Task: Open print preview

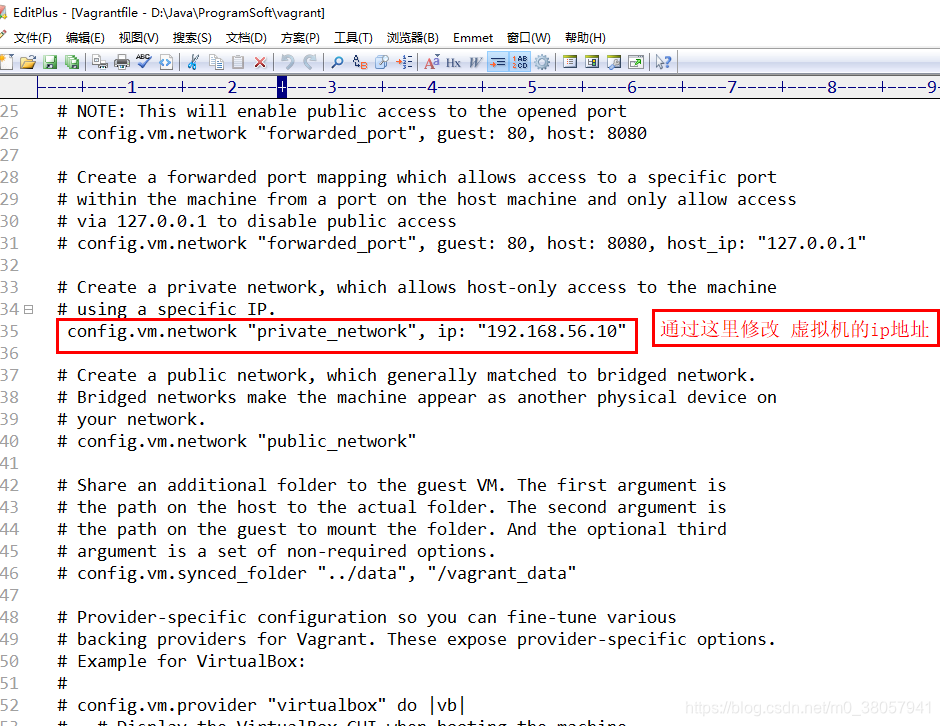Action: pyautogui.click(x=100, y=62)
